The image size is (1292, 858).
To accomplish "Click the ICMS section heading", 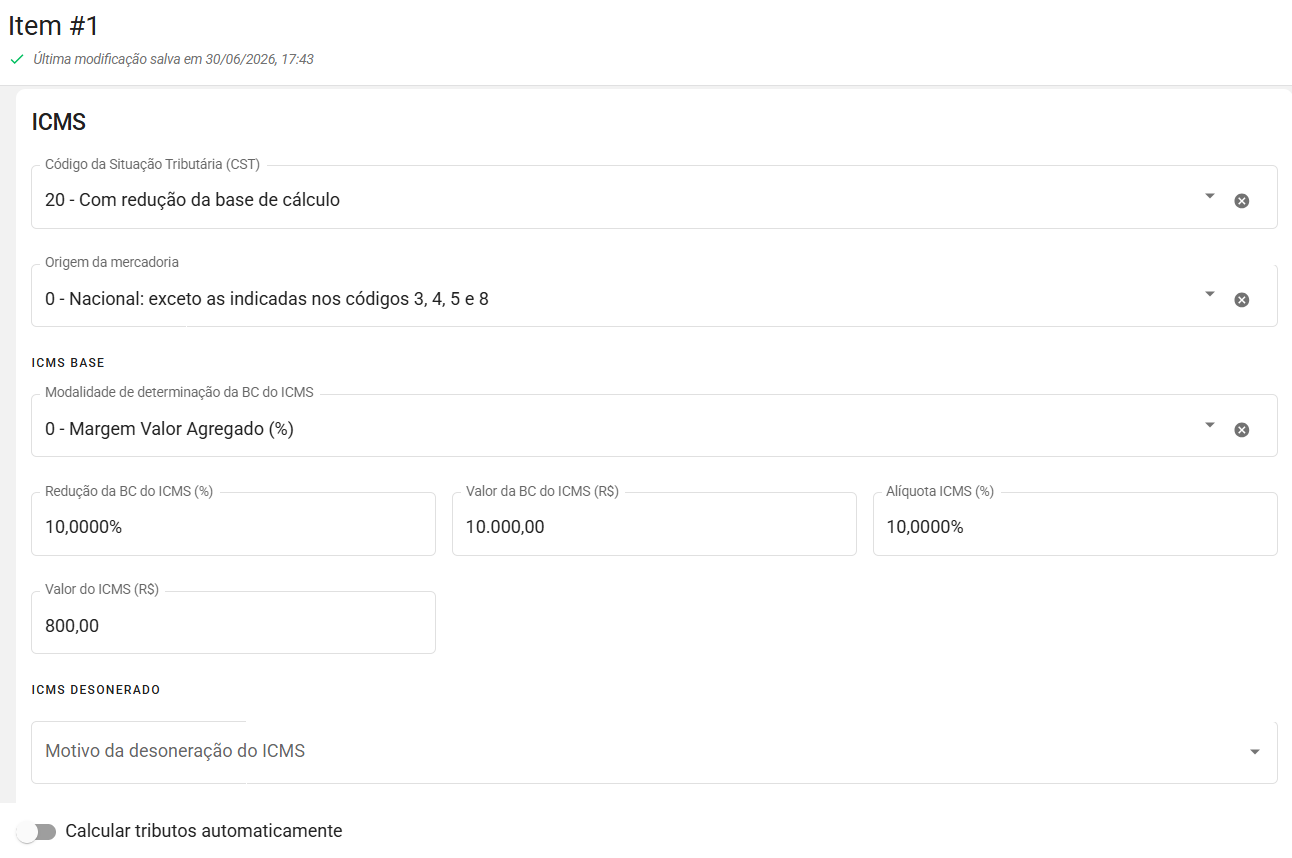I will coord(59,123).
